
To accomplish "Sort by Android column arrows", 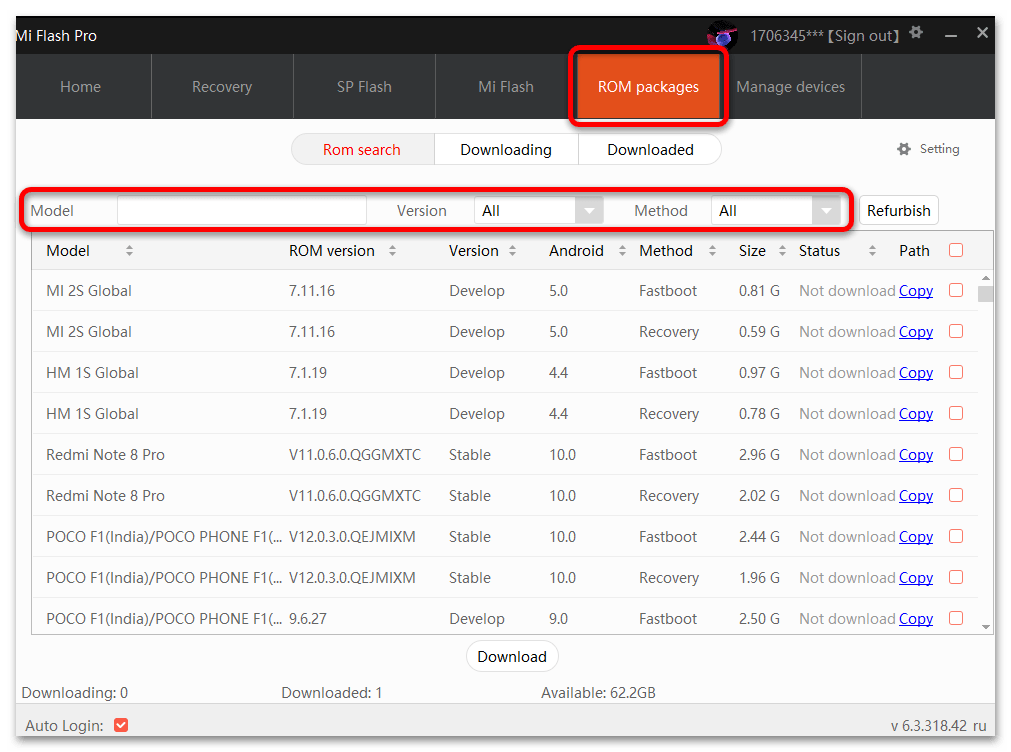I will point(622,251).
